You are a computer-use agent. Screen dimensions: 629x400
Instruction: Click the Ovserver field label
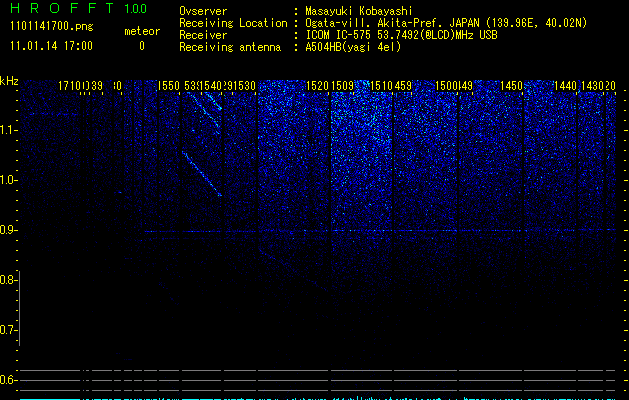coord(203,11)
